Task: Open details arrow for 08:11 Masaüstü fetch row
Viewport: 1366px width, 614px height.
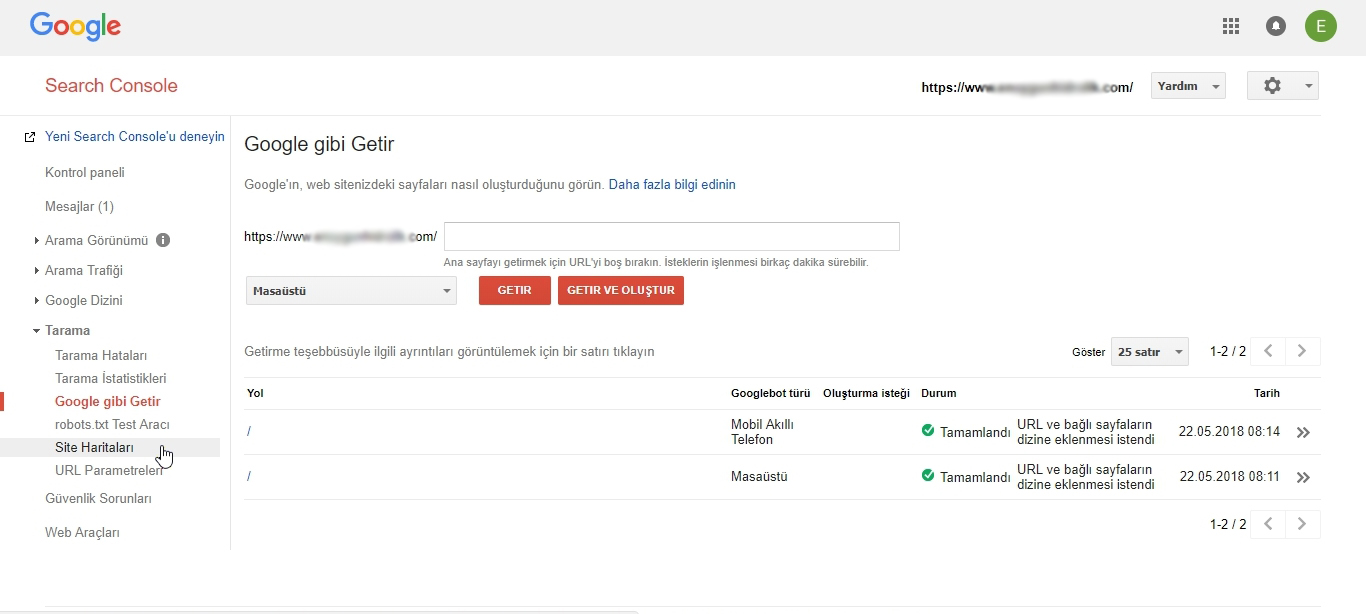Action: coord(1303,478)
